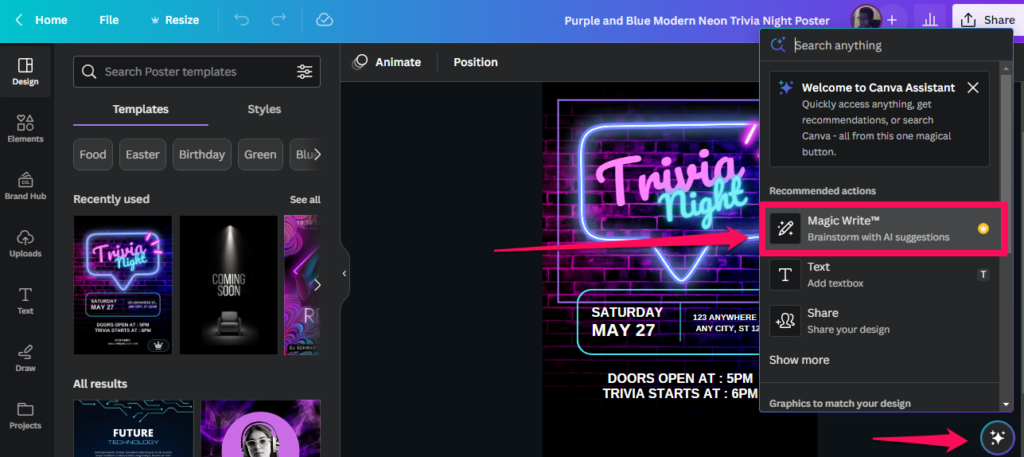
Task: Click the Text T icon in the assistant
Action: pos(785,275)
